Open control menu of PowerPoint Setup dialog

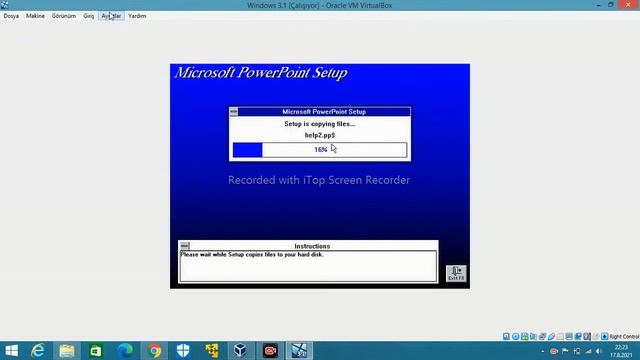pos(233,111)
